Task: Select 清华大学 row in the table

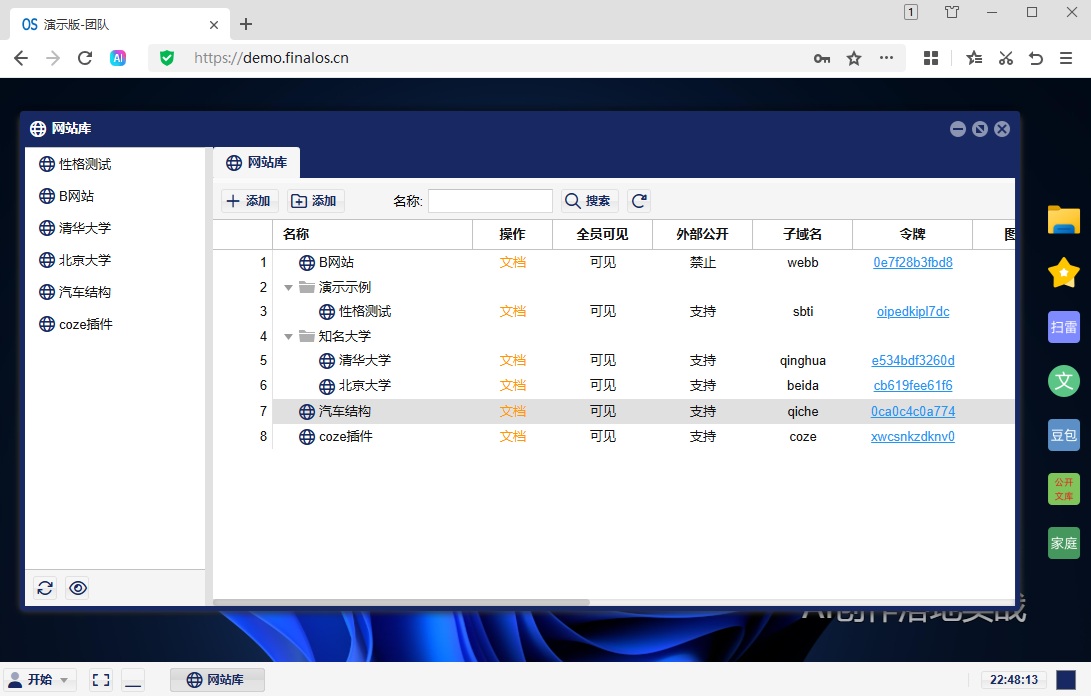Action: point(614,361)
